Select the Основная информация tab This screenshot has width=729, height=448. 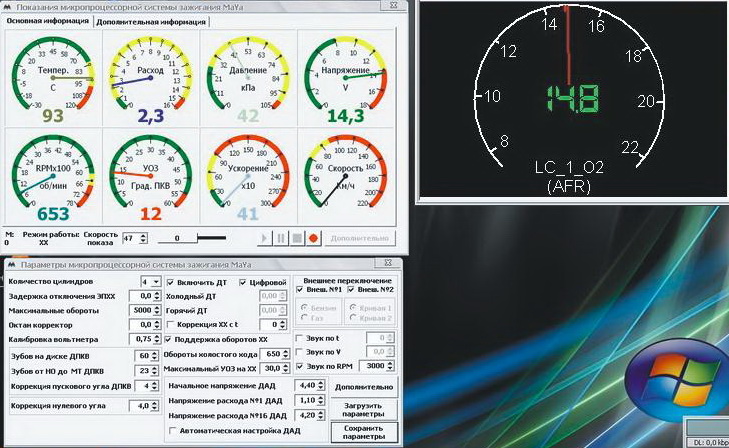point(45,22)
